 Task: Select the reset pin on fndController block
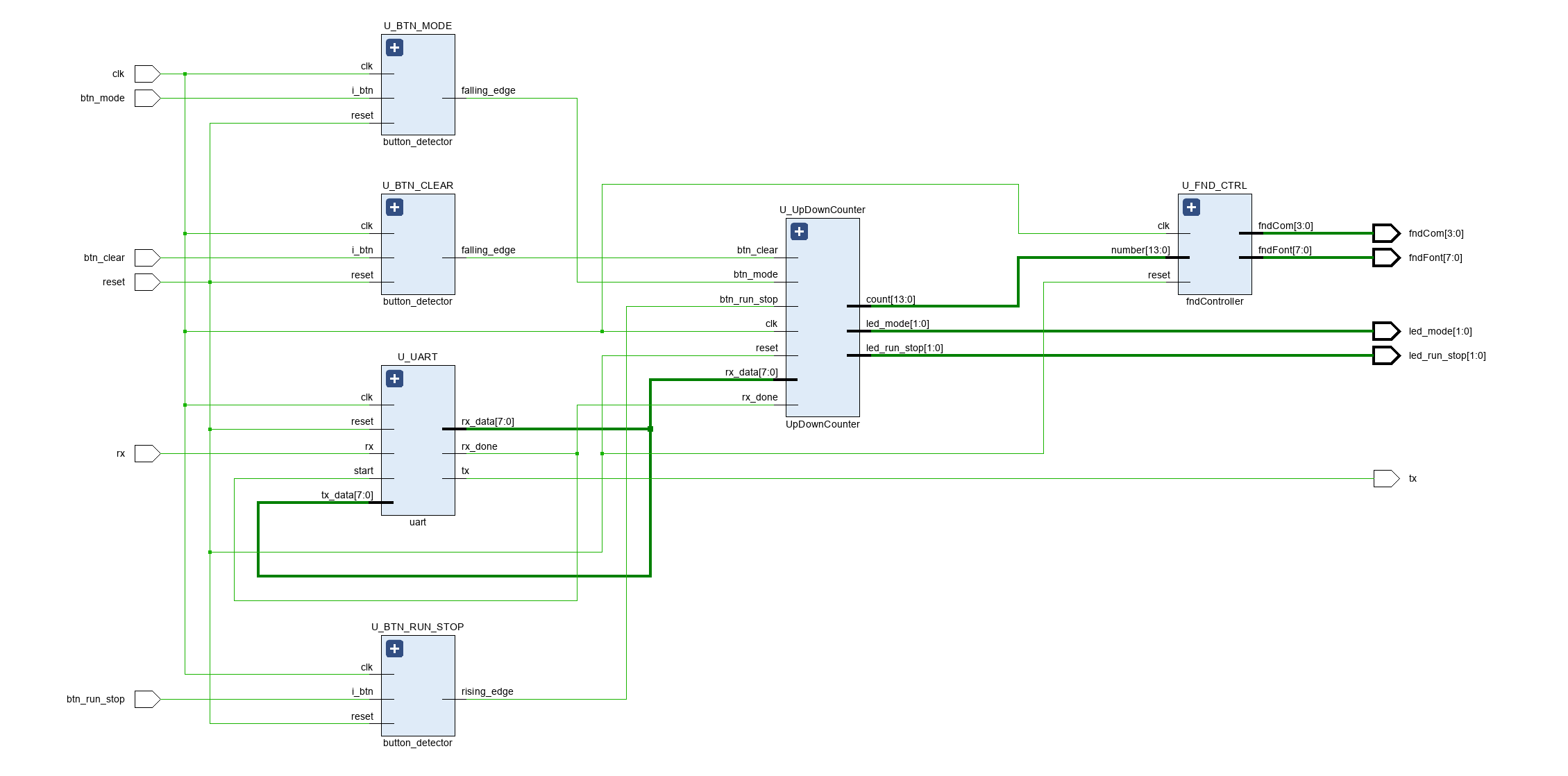(x=1159, y=275)
